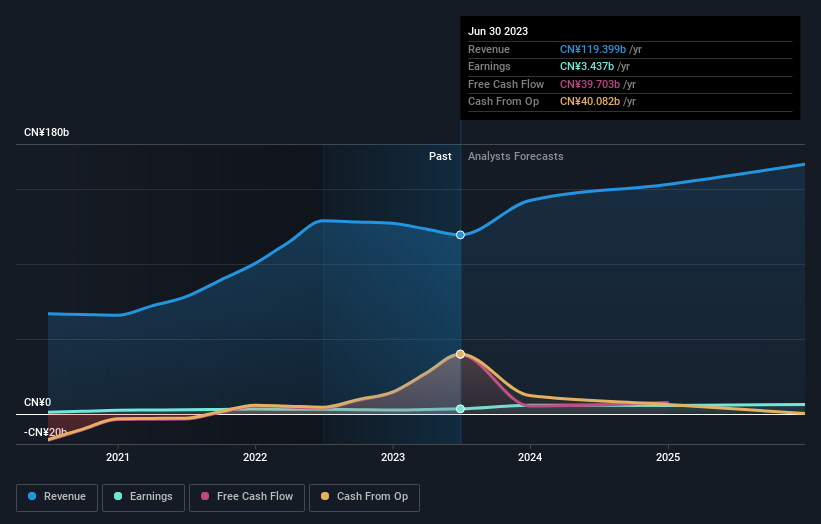Click the Earnings data point marker
Viewport: 821px width, 524px height.
[x=460, y=409]
